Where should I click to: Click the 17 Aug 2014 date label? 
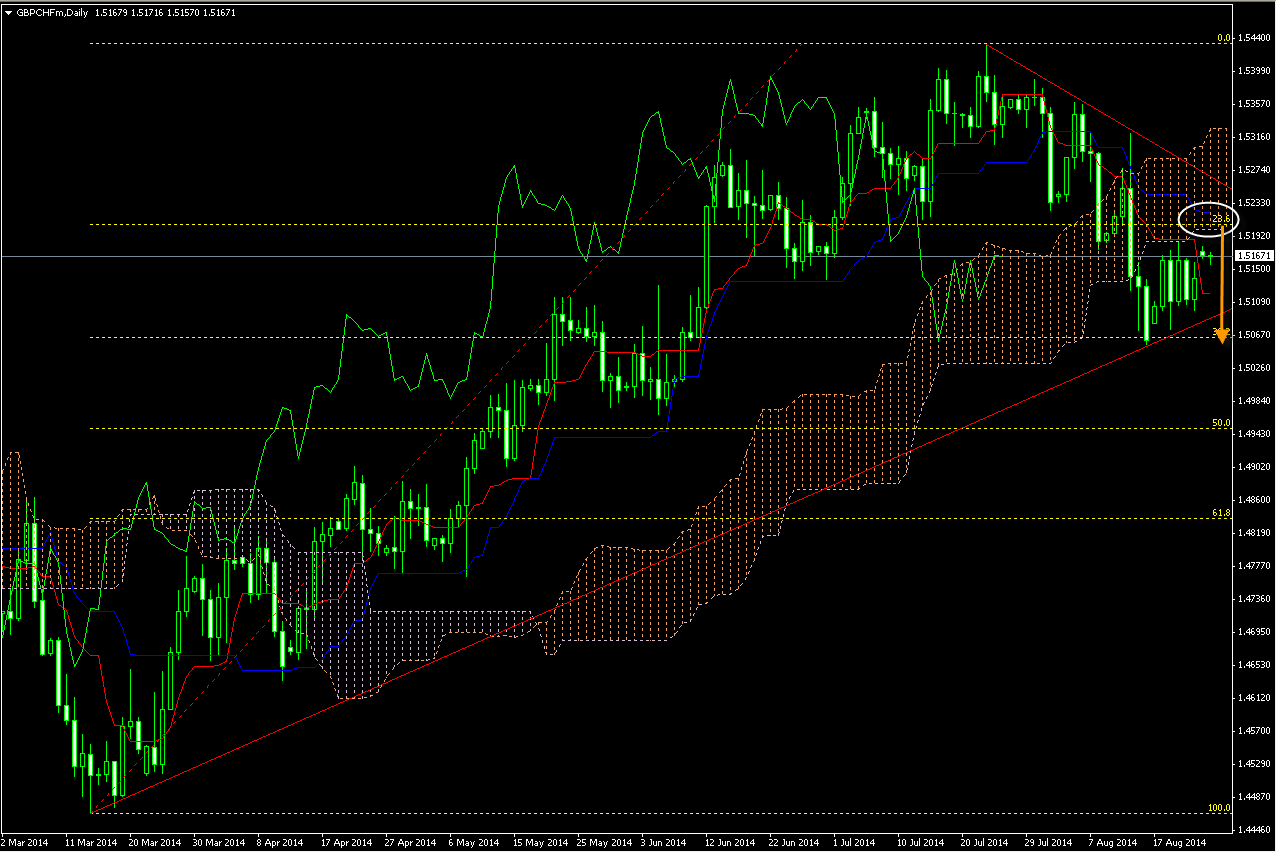(1178, 843)
